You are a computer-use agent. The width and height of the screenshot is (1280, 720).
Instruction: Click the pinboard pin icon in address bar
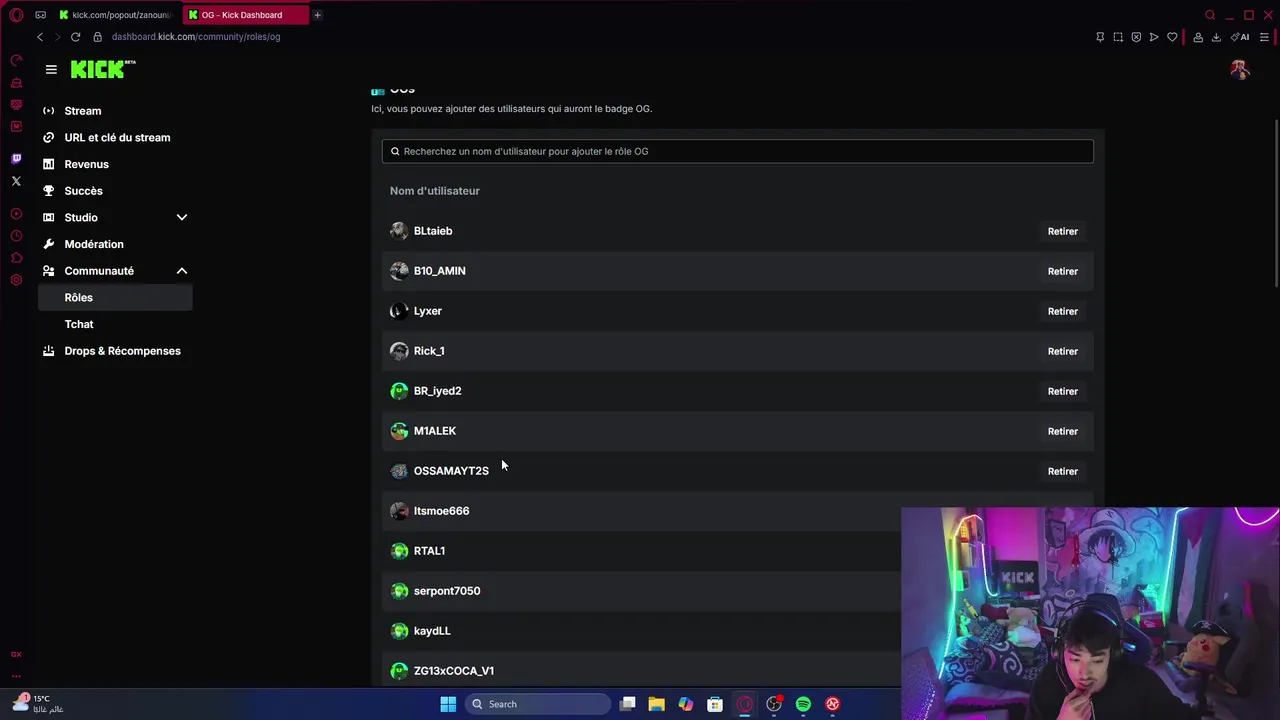pyautogui.click(x=1100, y=37)
